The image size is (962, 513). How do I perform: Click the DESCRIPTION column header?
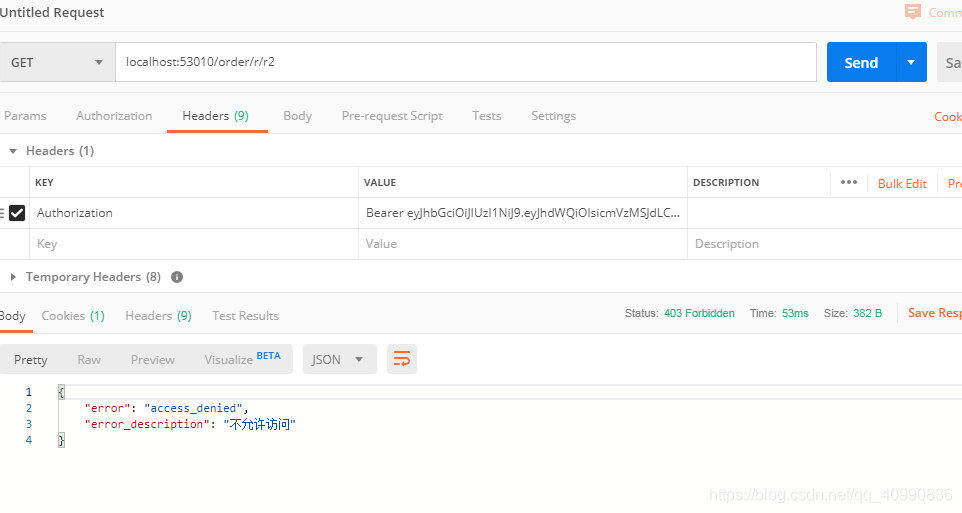point(726,183)
